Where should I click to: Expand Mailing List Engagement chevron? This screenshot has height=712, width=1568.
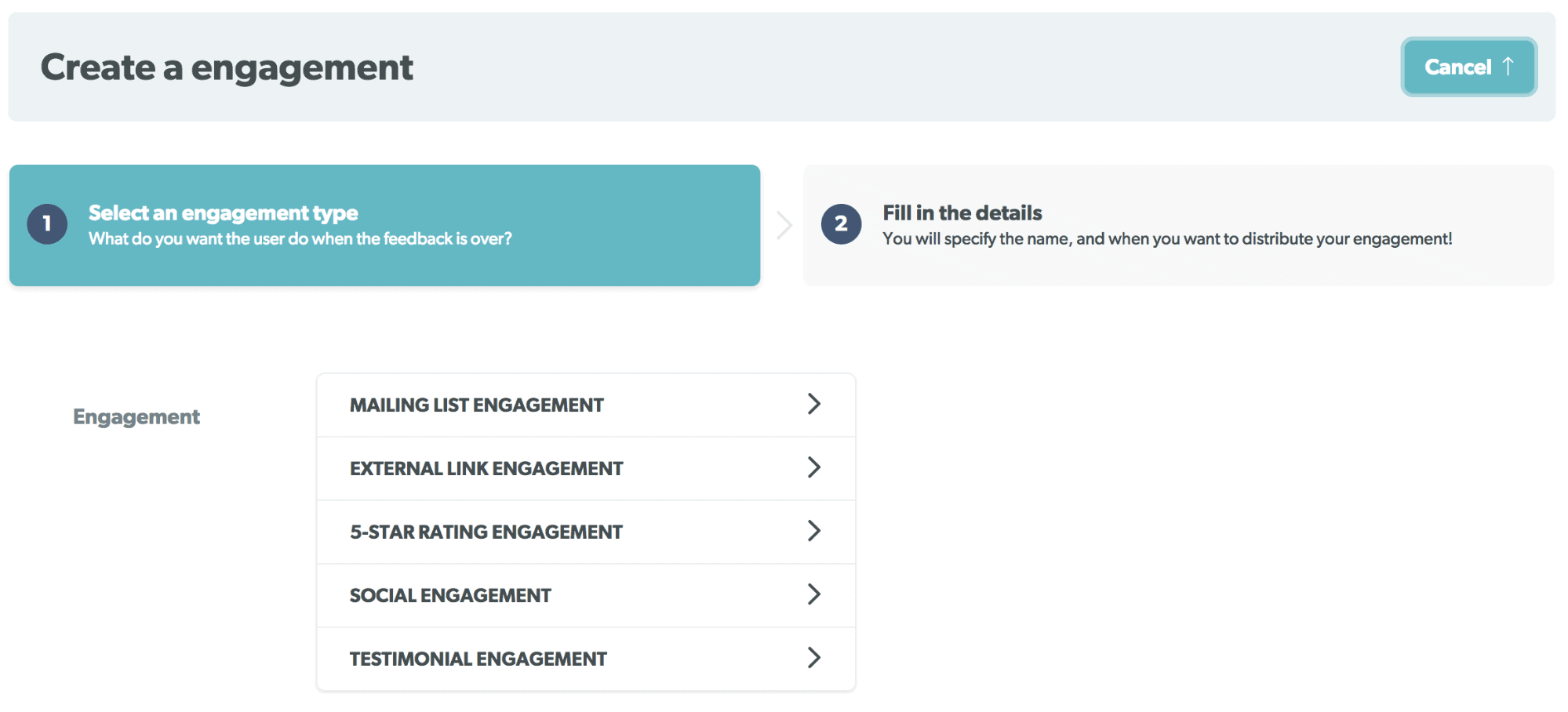pyautogui.click(x=814, y=404)
